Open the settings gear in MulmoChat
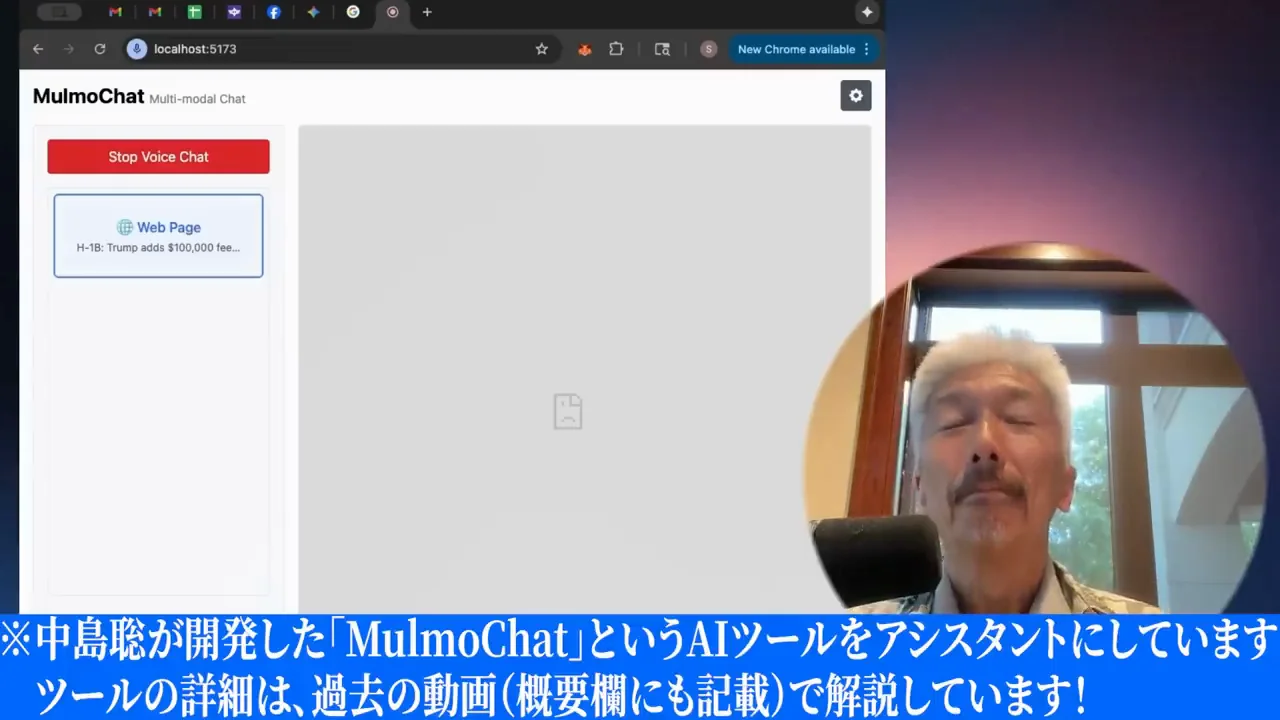 pos(855,96)
